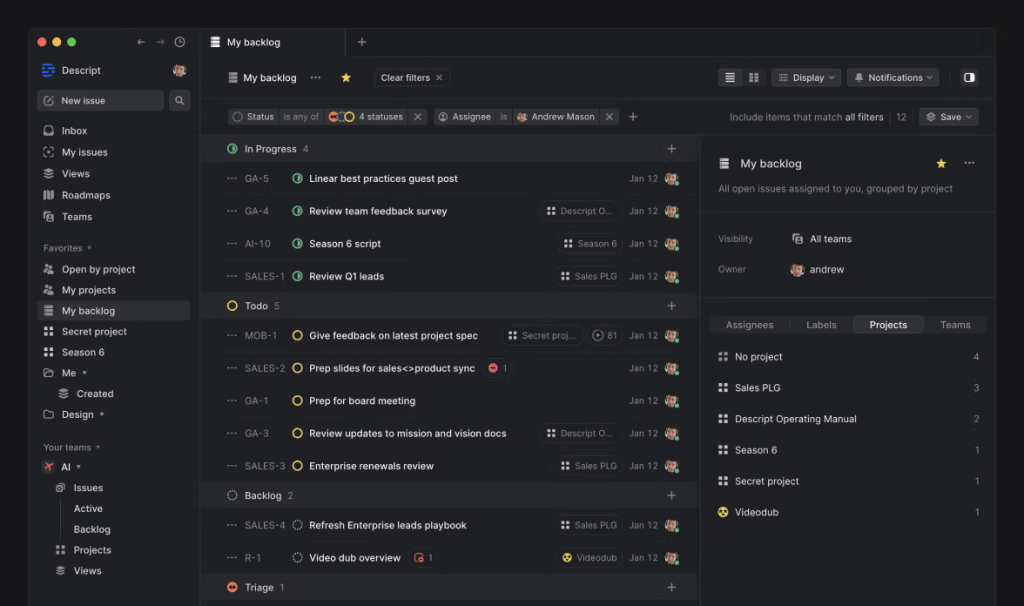Click blocked indicator on Prep slides issue
Viewport: 1024px width, 606px height.
point(498,368)
